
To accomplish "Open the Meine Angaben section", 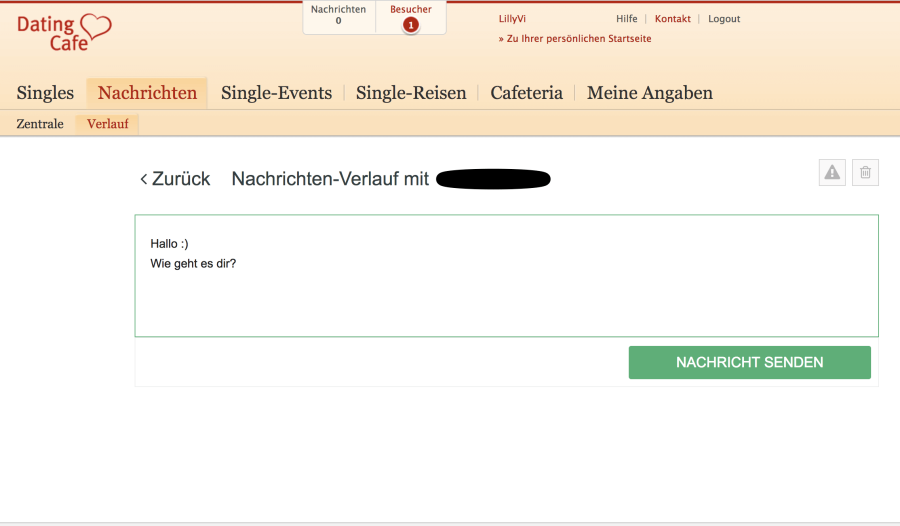I will (x=650, y=93).
